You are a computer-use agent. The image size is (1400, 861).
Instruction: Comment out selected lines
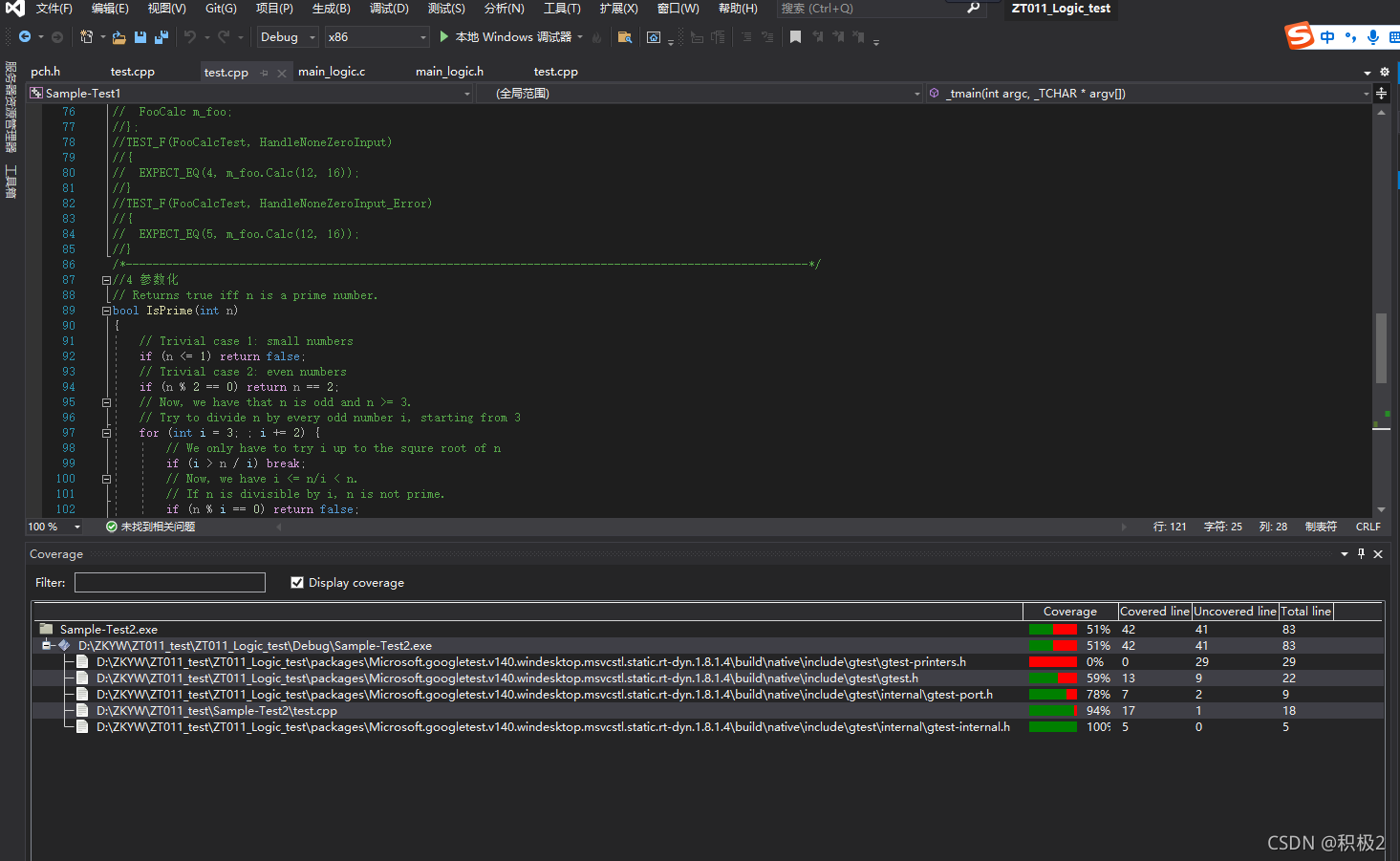tap(746, 36)
